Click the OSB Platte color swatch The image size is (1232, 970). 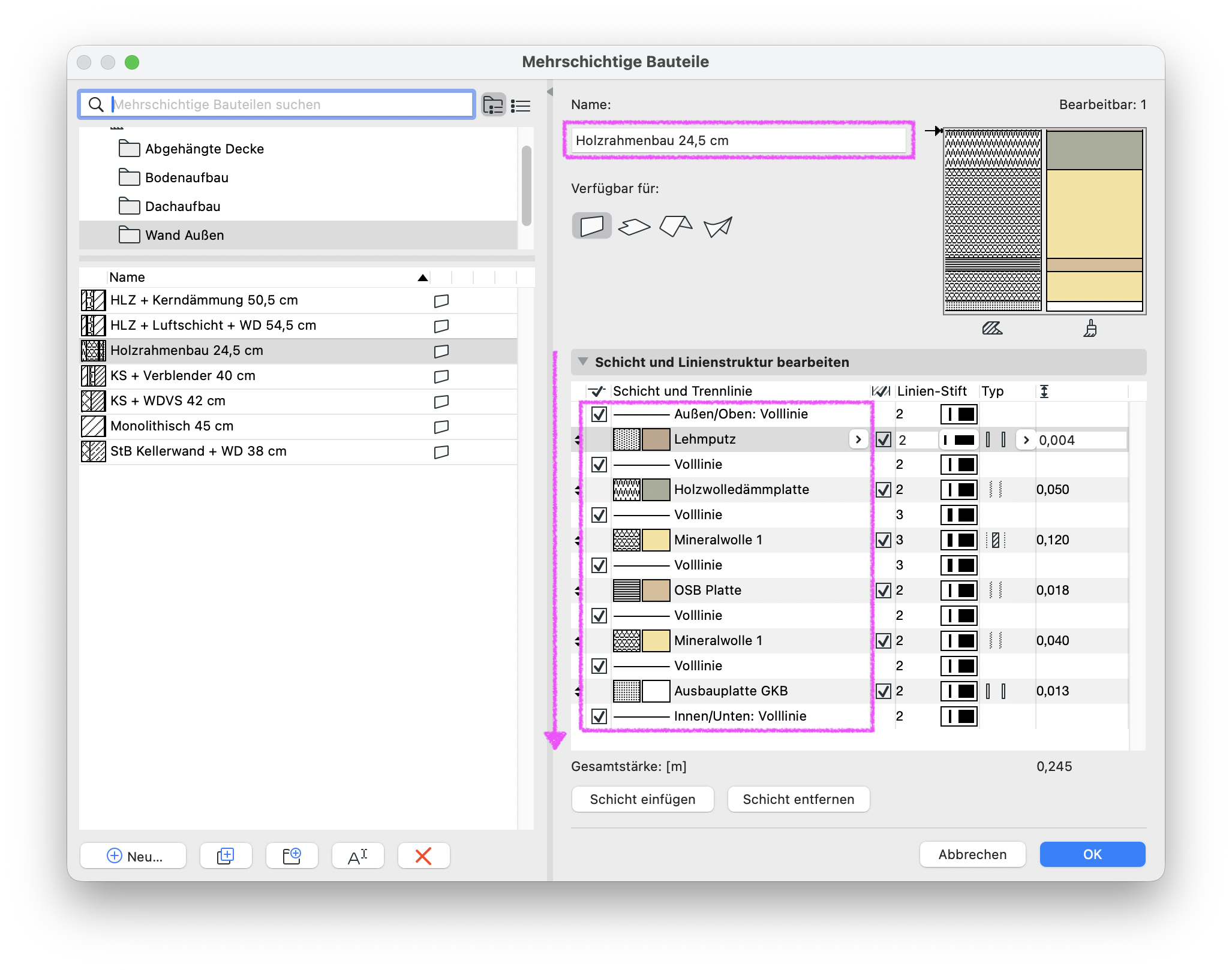pos(656,591)
